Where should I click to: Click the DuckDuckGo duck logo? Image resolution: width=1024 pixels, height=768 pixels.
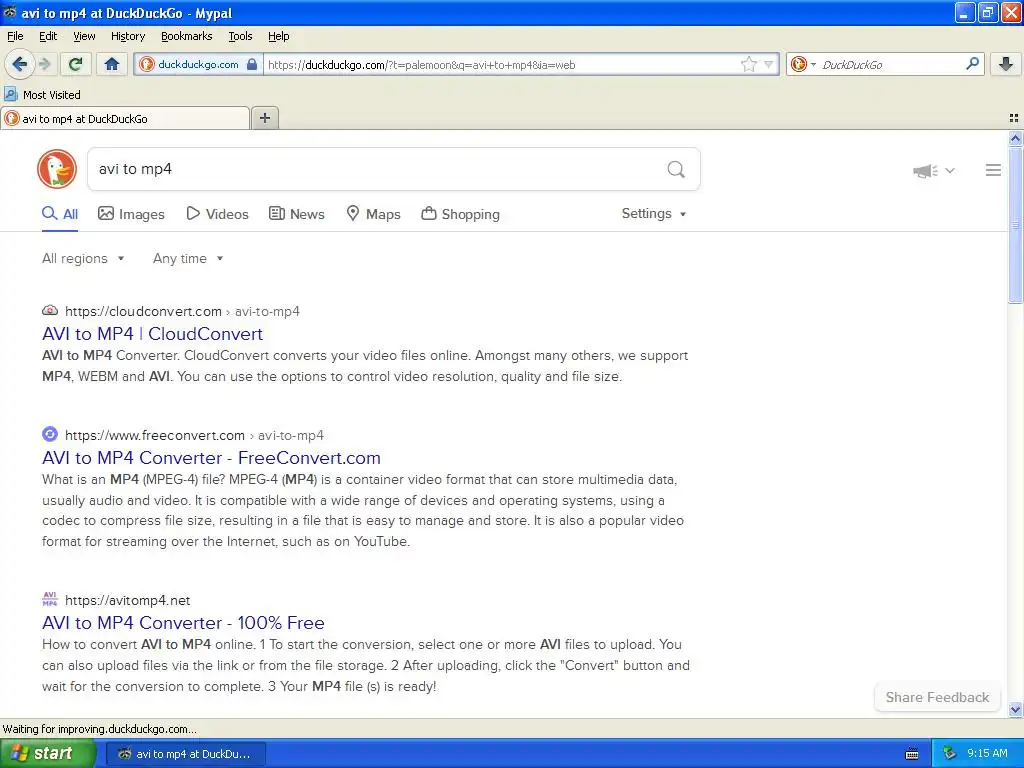[57, 169]
